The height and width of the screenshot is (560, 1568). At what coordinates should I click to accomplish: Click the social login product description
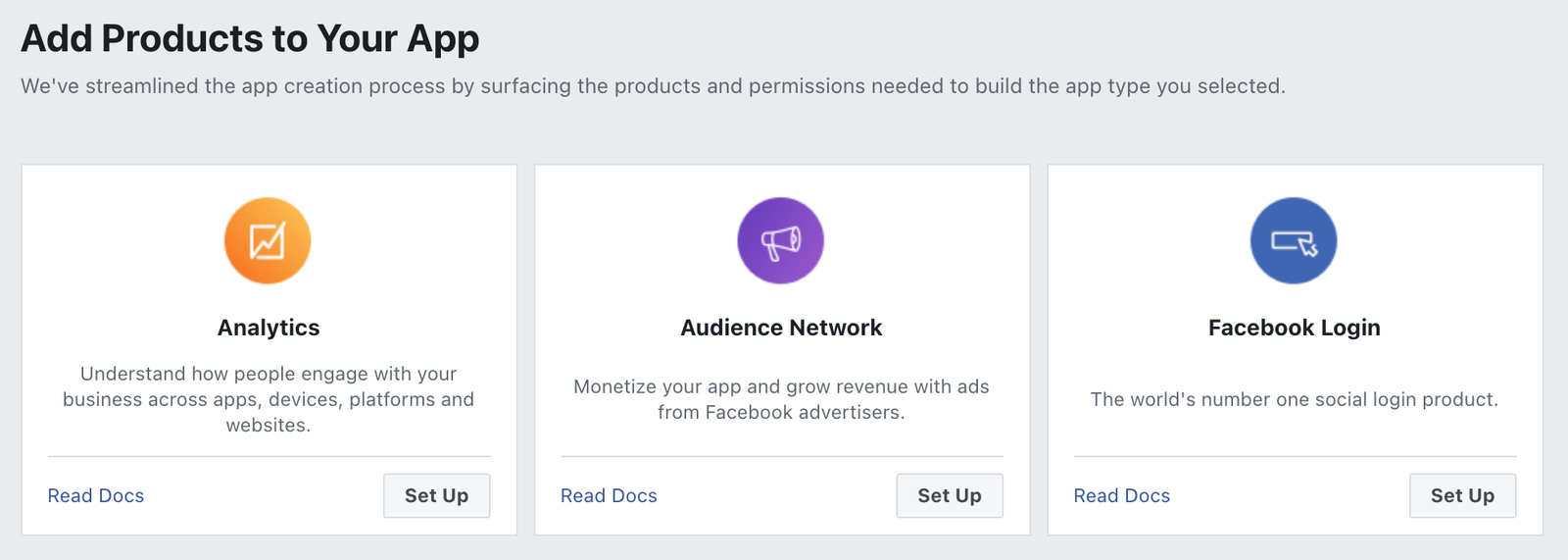[x=1295, y=399]
